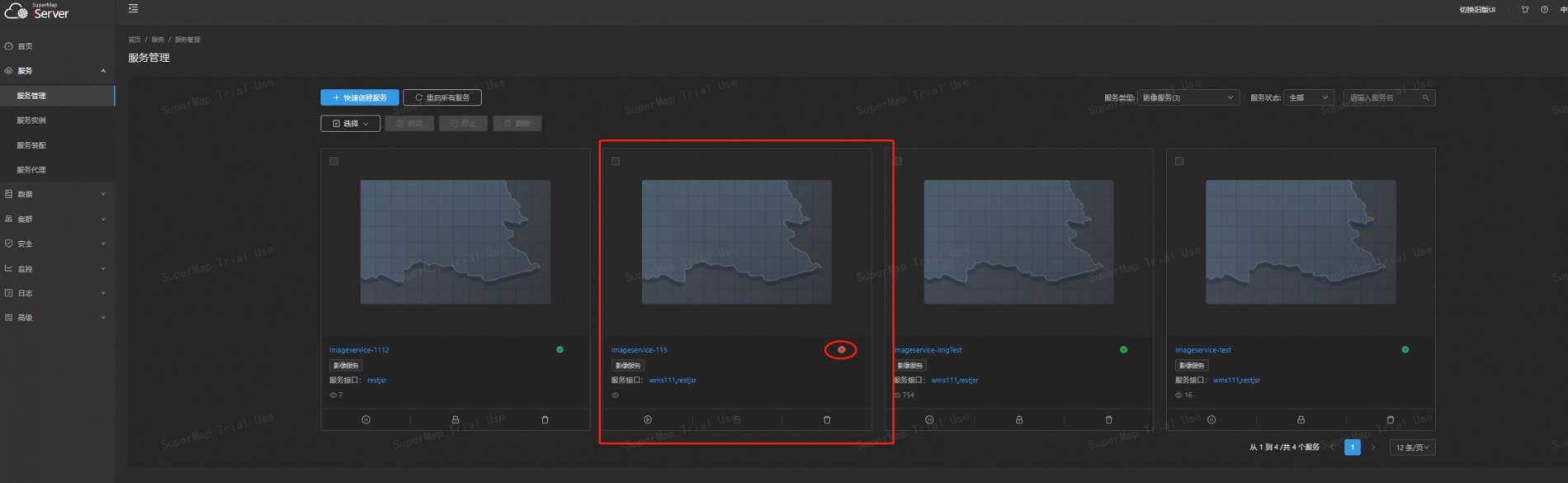Expand the 安全 sidebar section
Screen dimensions: 1568x483
tap(57, 244)
